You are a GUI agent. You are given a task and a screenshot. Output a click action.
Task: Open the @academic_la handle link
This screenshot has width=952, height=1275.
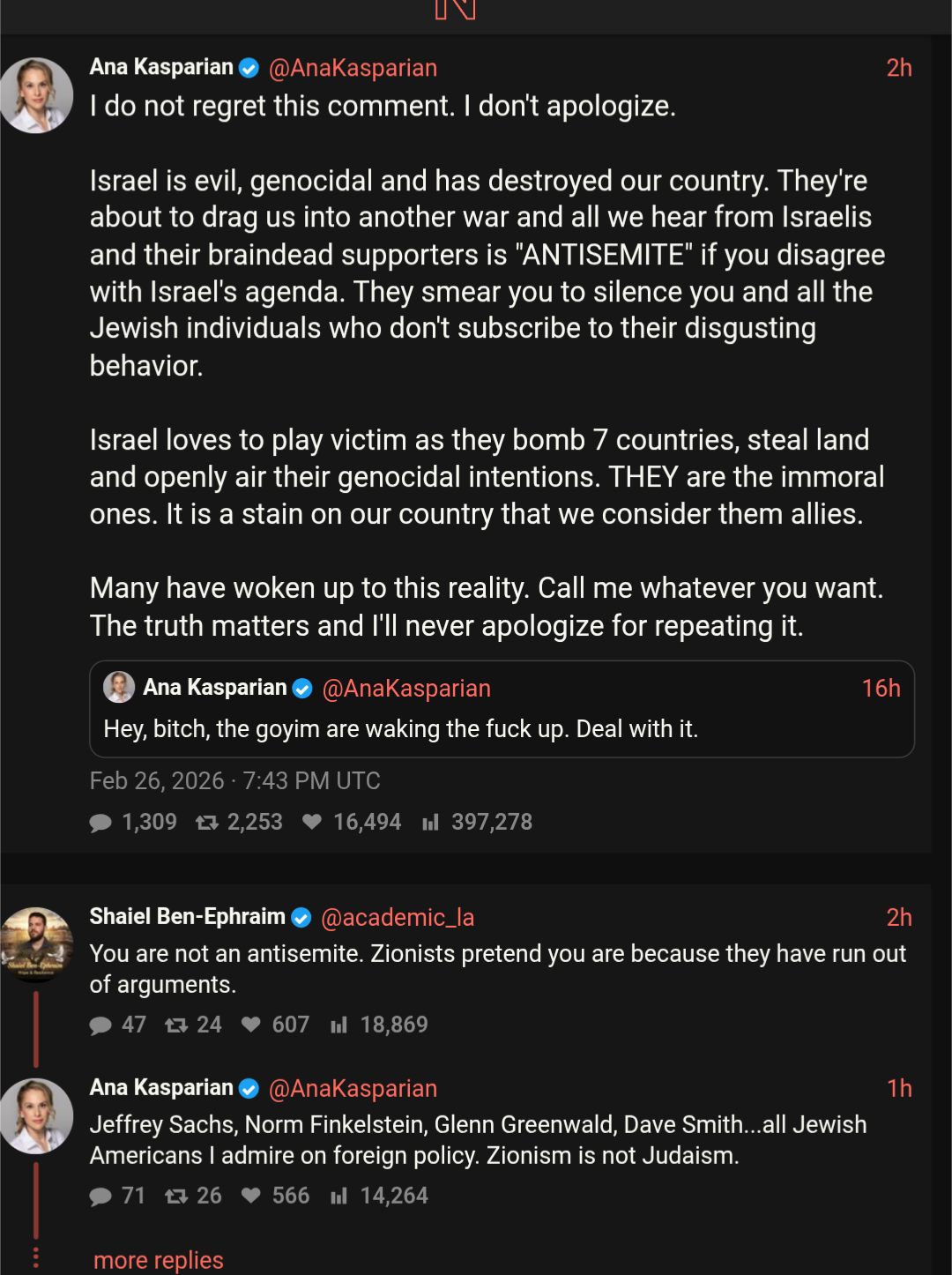click(x=398, y=918)
